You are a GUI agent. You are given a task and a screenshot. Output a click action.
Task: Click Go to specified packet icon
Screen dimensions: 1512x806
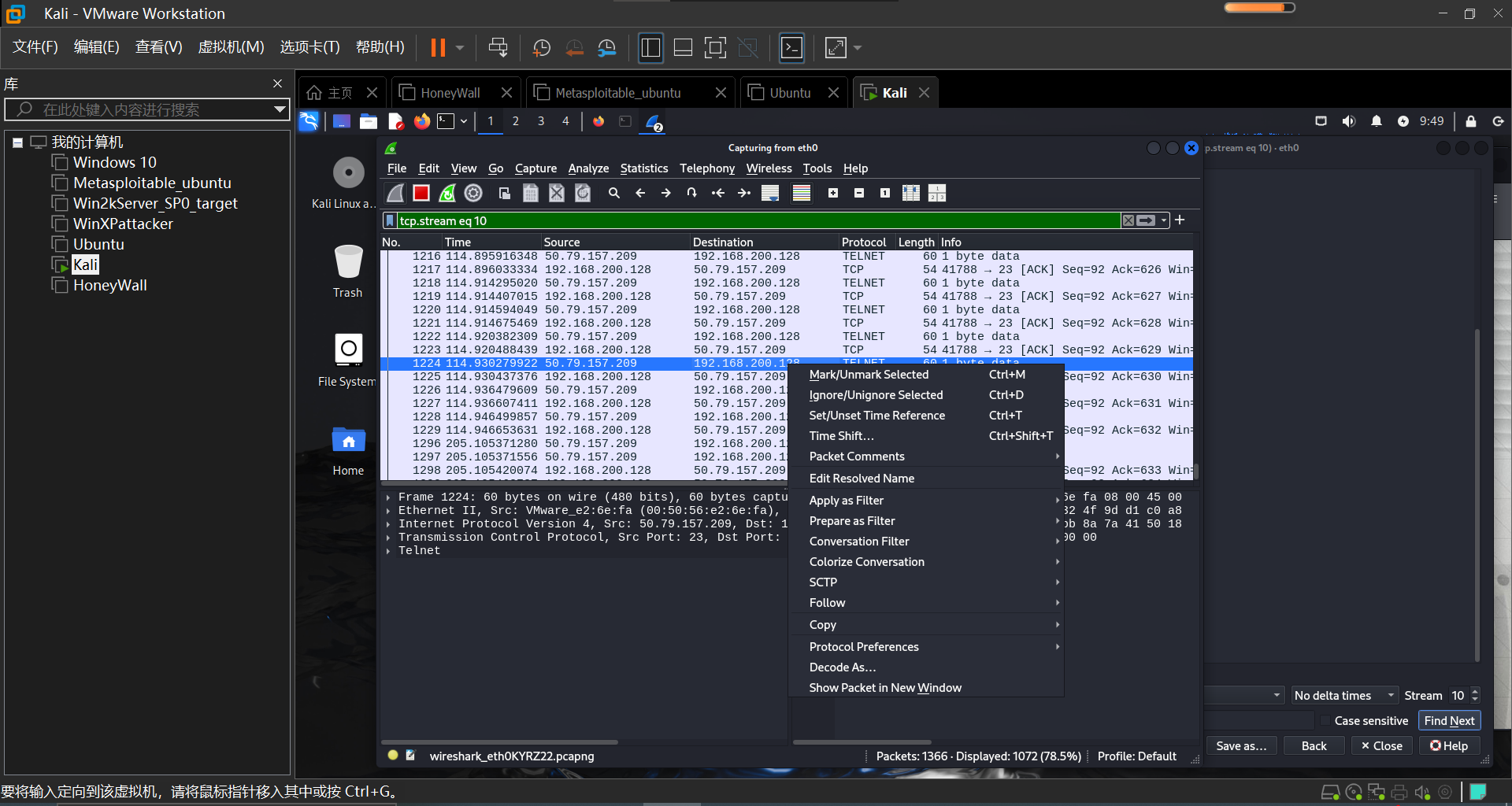(692, 193)
